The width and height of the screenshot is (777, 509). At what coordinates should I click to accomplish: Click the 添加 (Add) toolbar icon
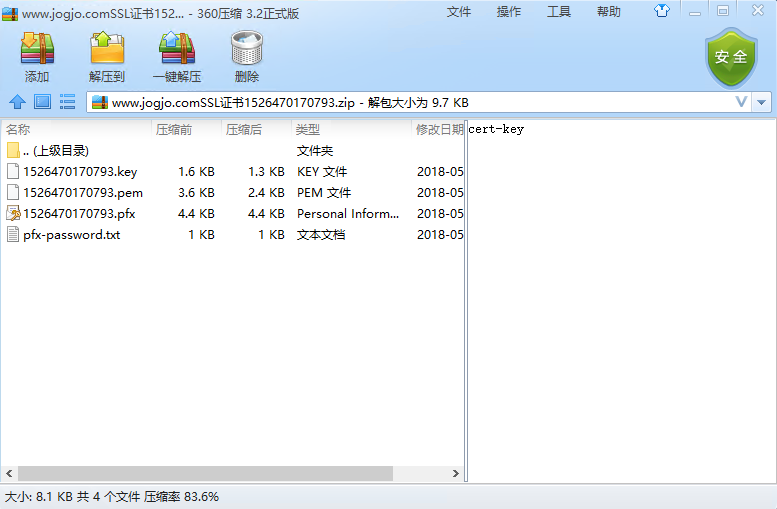pos(37,49)
